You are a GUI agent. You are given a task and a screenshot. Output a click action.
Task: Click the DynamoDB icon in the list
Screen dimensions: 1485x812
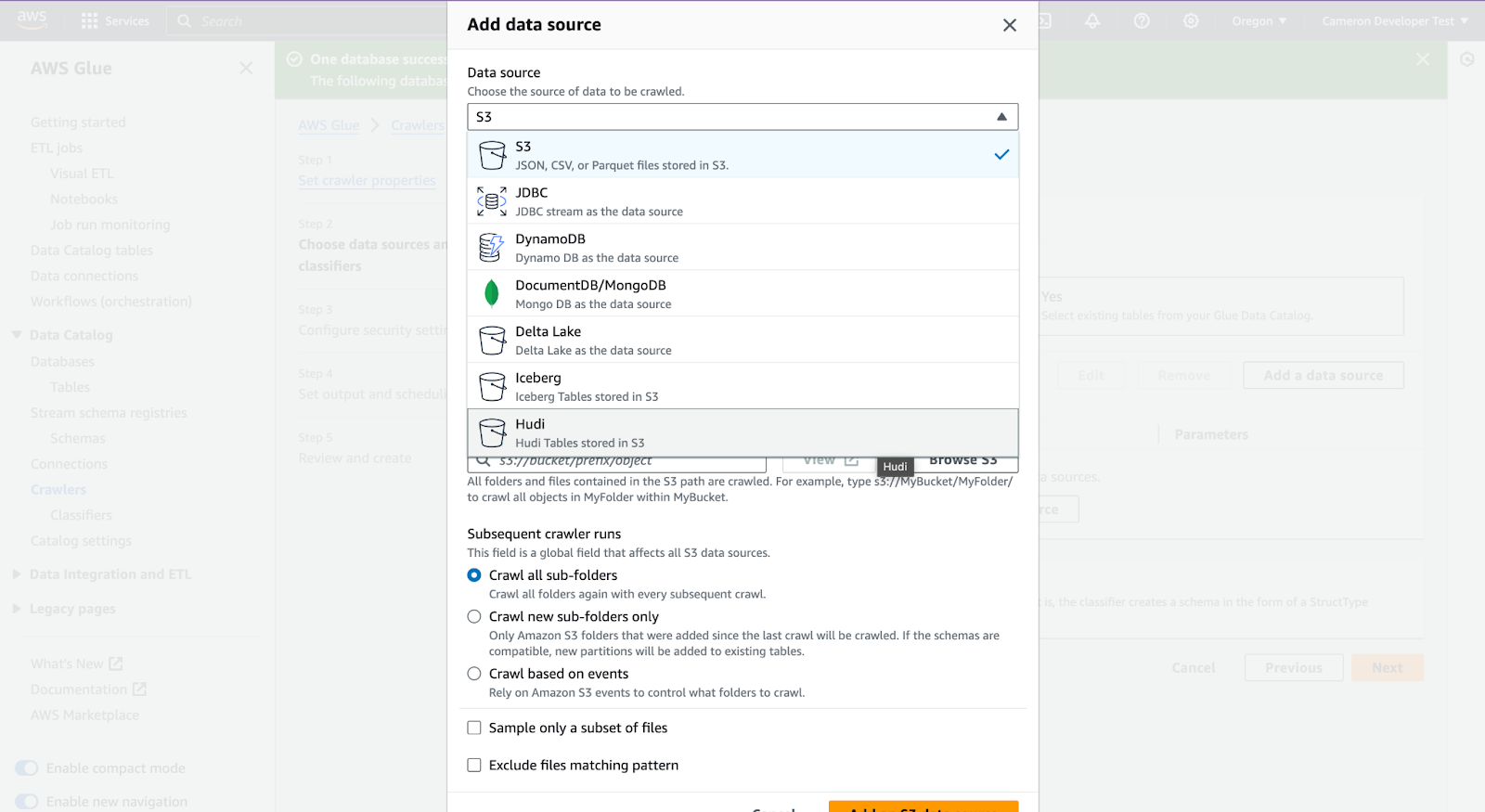pyautogui.click(x=492, y=248)
